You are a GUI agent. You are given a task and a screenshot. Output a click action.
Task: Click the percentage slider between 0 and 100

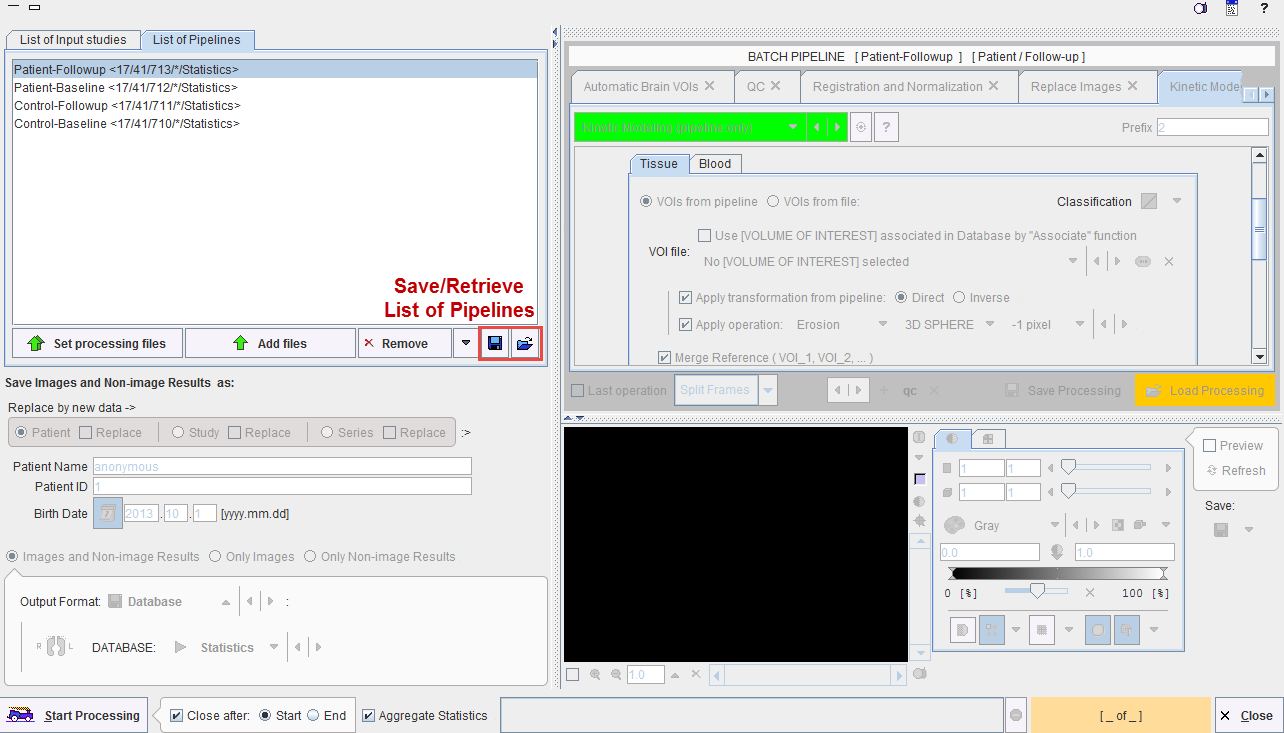(x=1036, y=592)
